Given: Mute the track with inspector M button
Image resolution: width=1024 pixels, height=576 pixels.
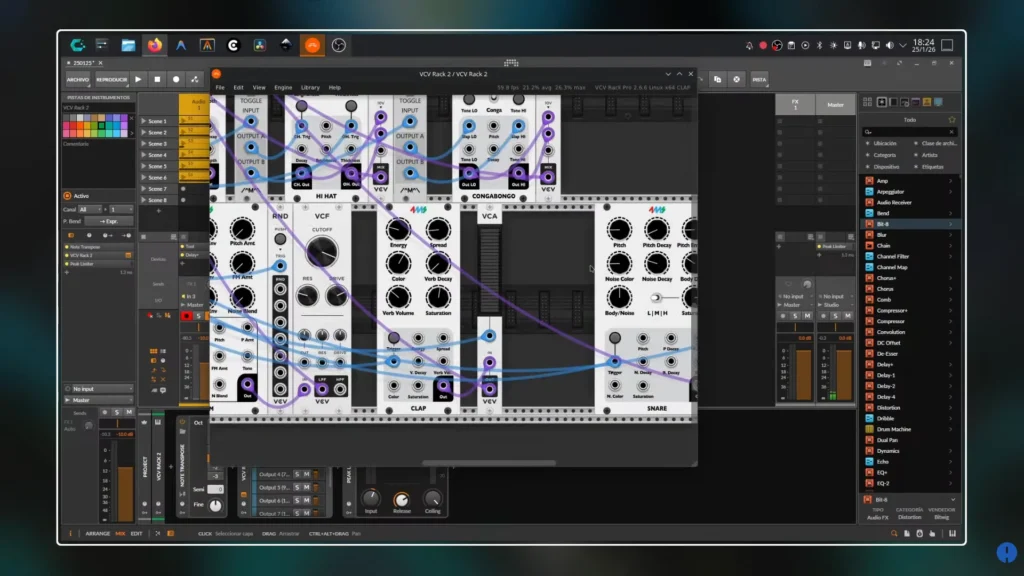Looking at the screenshot, I should tap(129, 413).
